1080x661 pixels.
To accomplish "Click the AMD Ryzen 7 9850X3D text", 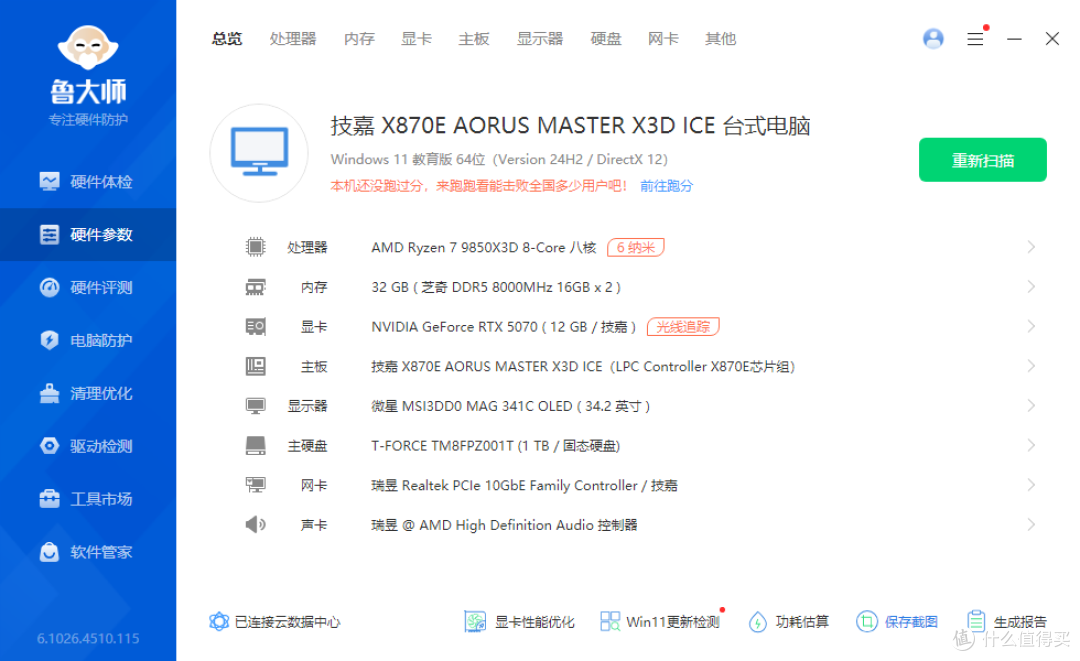I will 484,247.
